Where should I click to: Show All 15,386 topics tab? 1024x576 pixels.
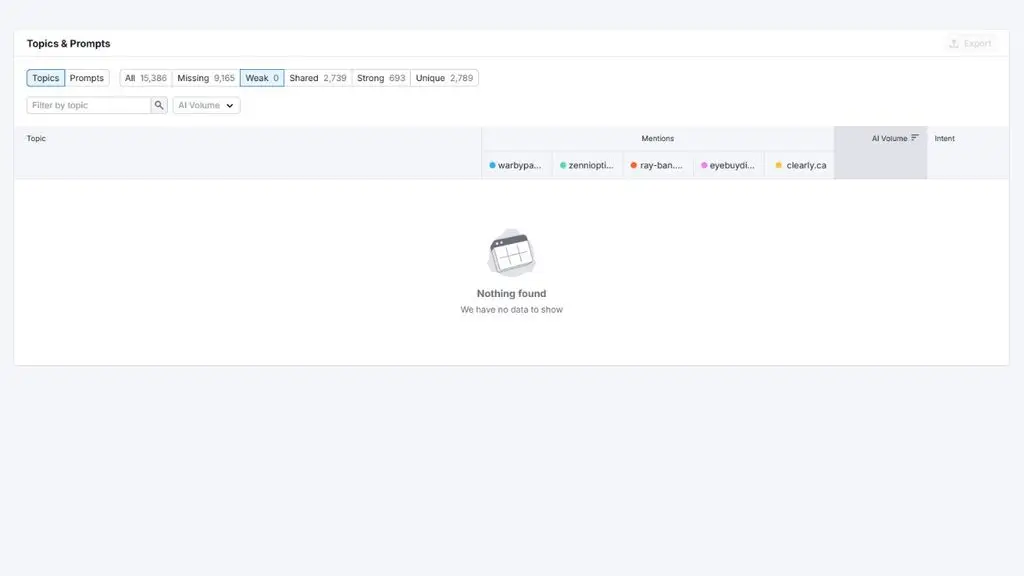[146, 78]
